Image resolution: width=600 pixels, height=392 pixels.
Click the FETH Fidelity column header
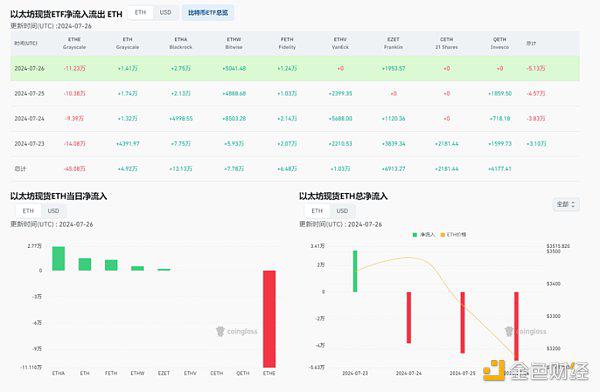(287, 43)
